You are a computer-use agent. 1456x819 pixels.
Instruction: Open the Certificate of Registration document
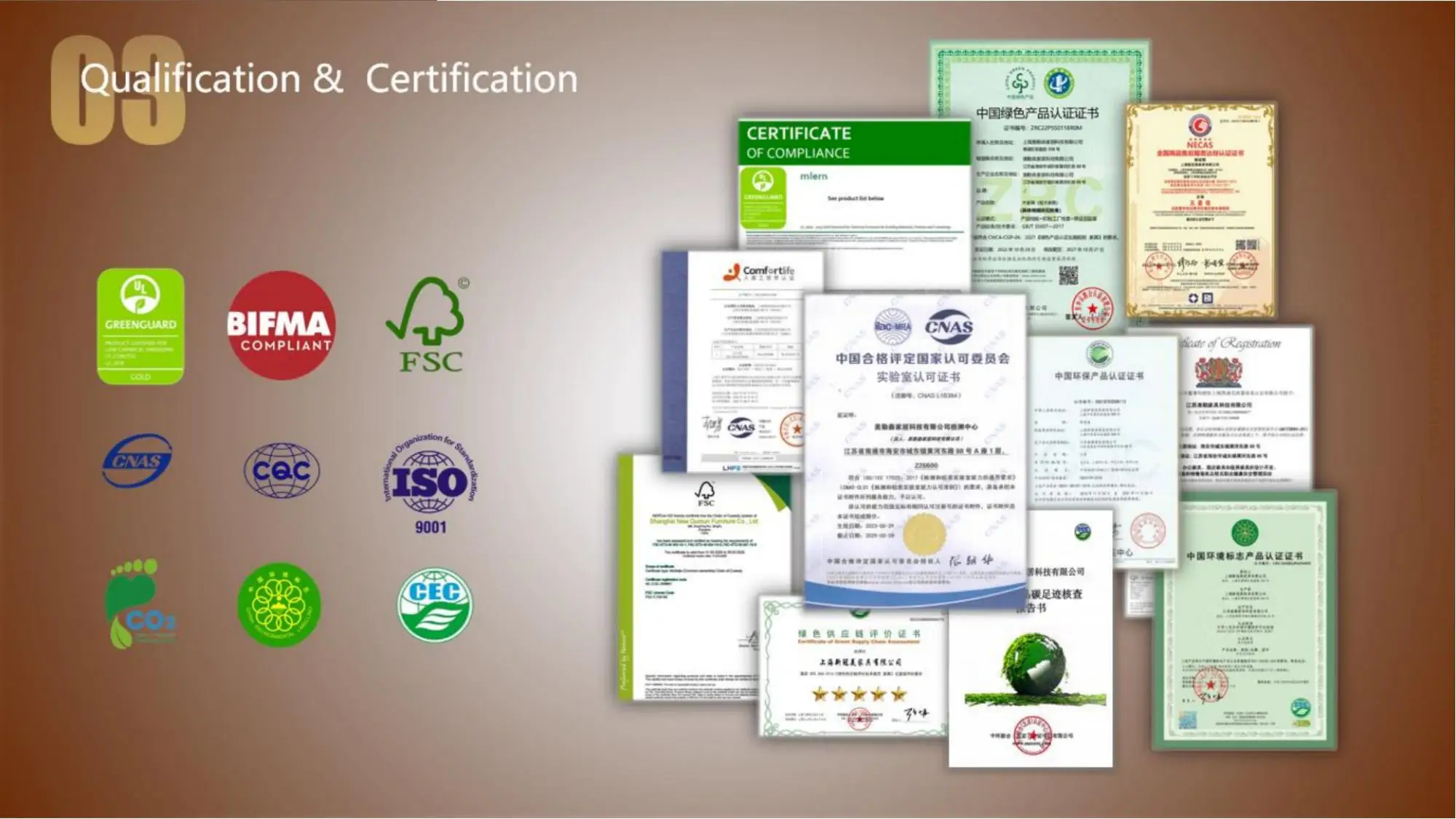1245,408
